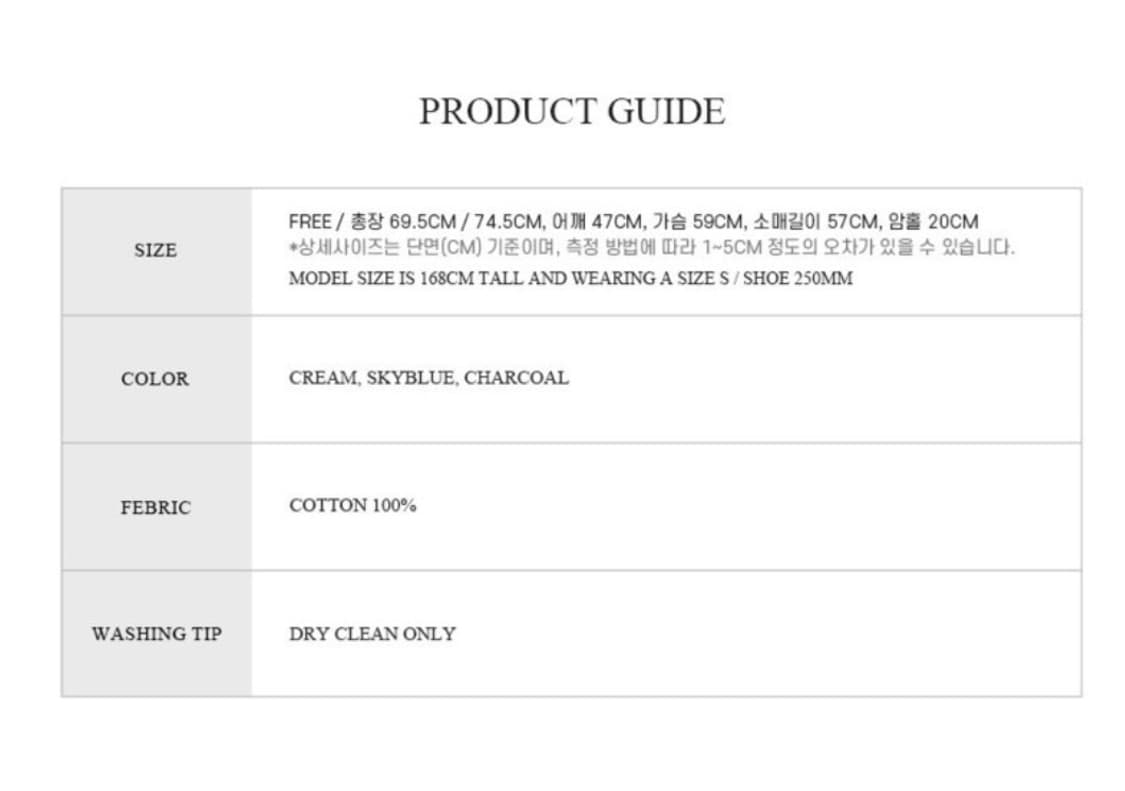
Task: Click the SHOE 250MM text
Action: tap(798, 279)
